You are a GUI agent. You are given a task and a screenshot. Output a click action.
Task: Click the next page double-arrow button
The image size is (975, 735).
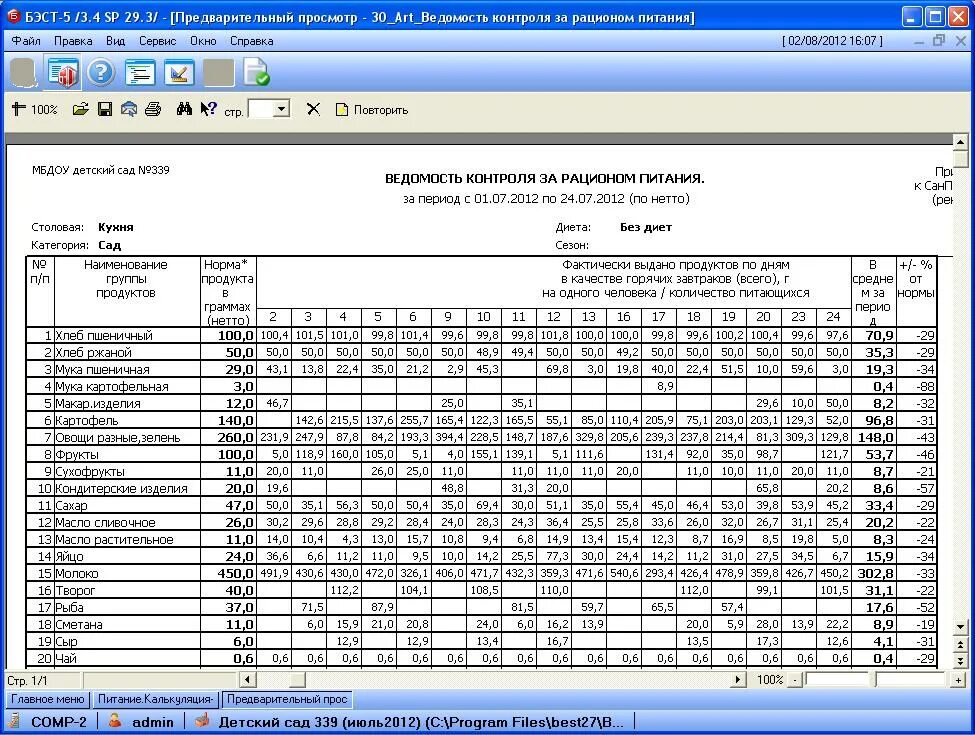click(960, 661)
